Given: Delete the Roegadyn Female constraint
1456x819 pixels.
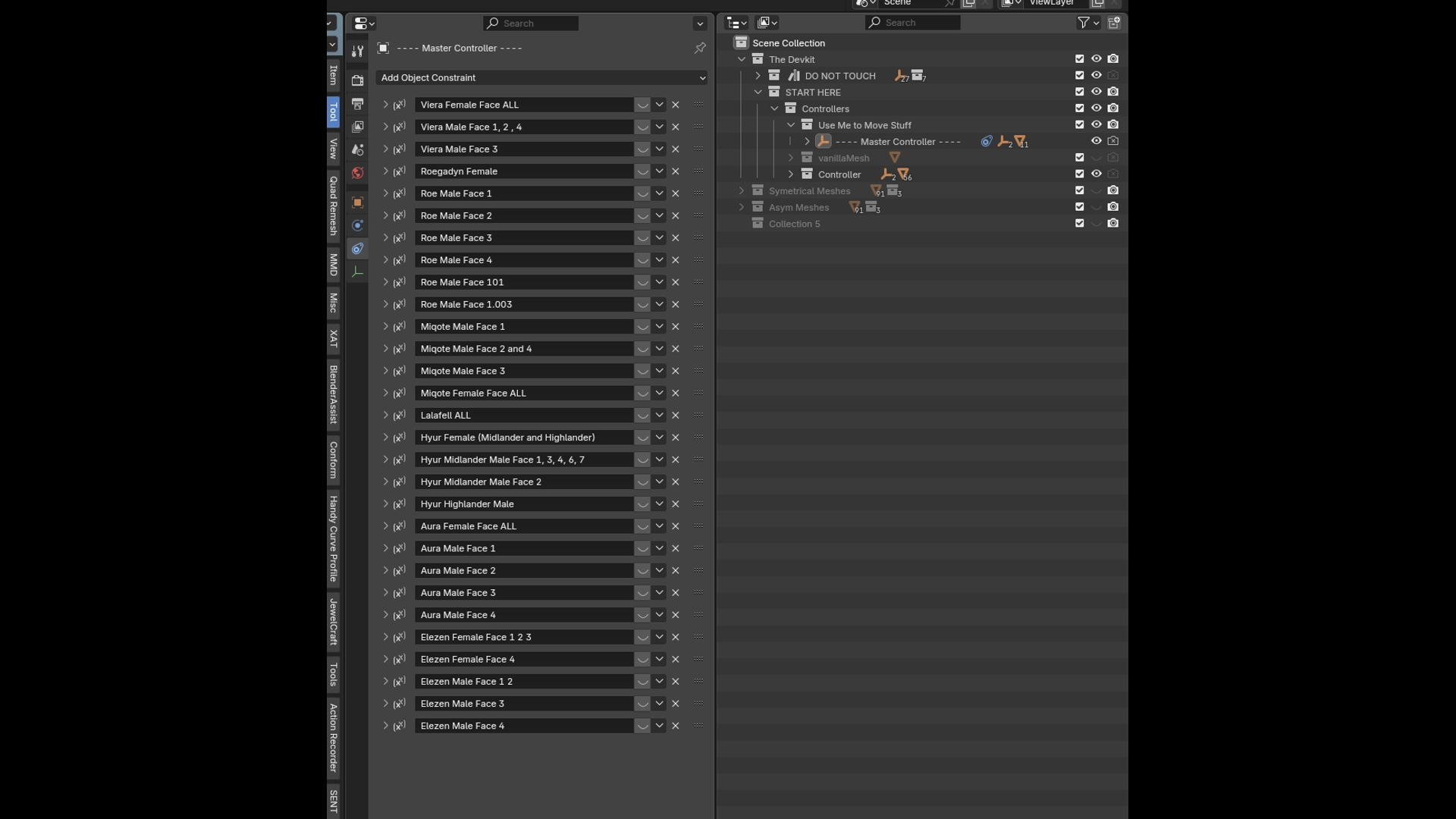Looking at the screenshot, I should [x=676, y=171].
